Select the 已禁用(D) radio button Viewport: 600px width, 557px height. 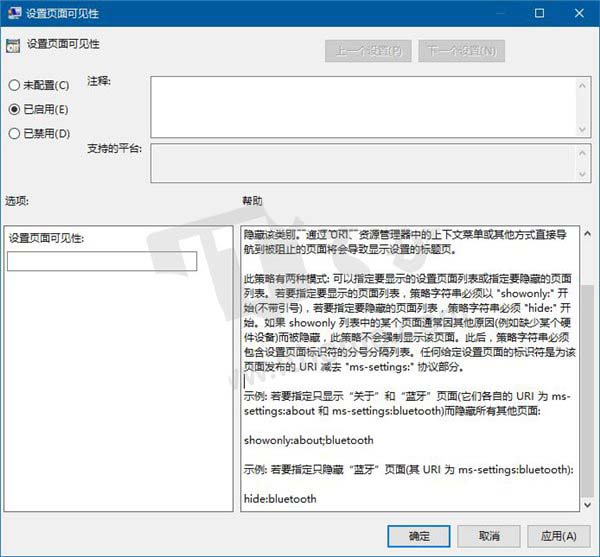(14, 133)
